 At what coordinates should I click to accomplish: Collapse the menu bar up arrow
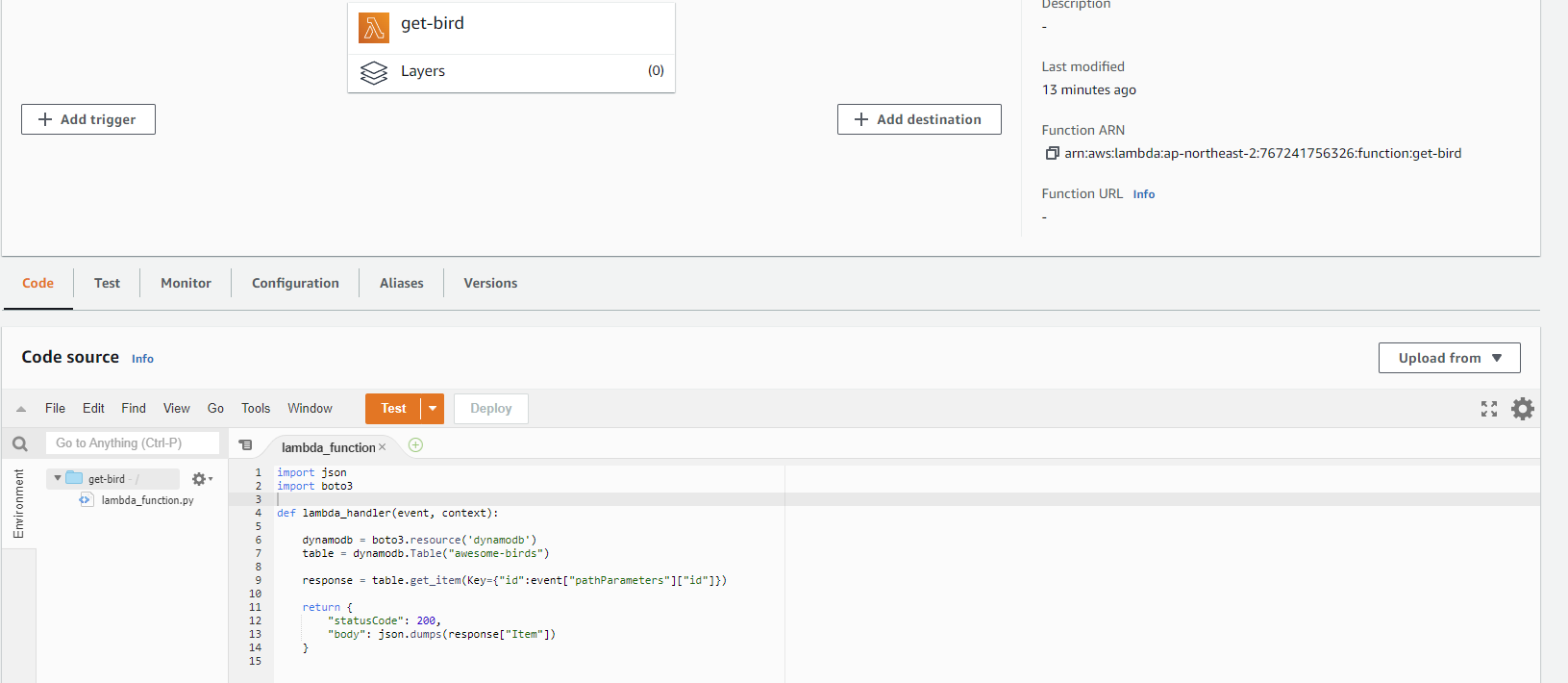[x=21, y=409]
